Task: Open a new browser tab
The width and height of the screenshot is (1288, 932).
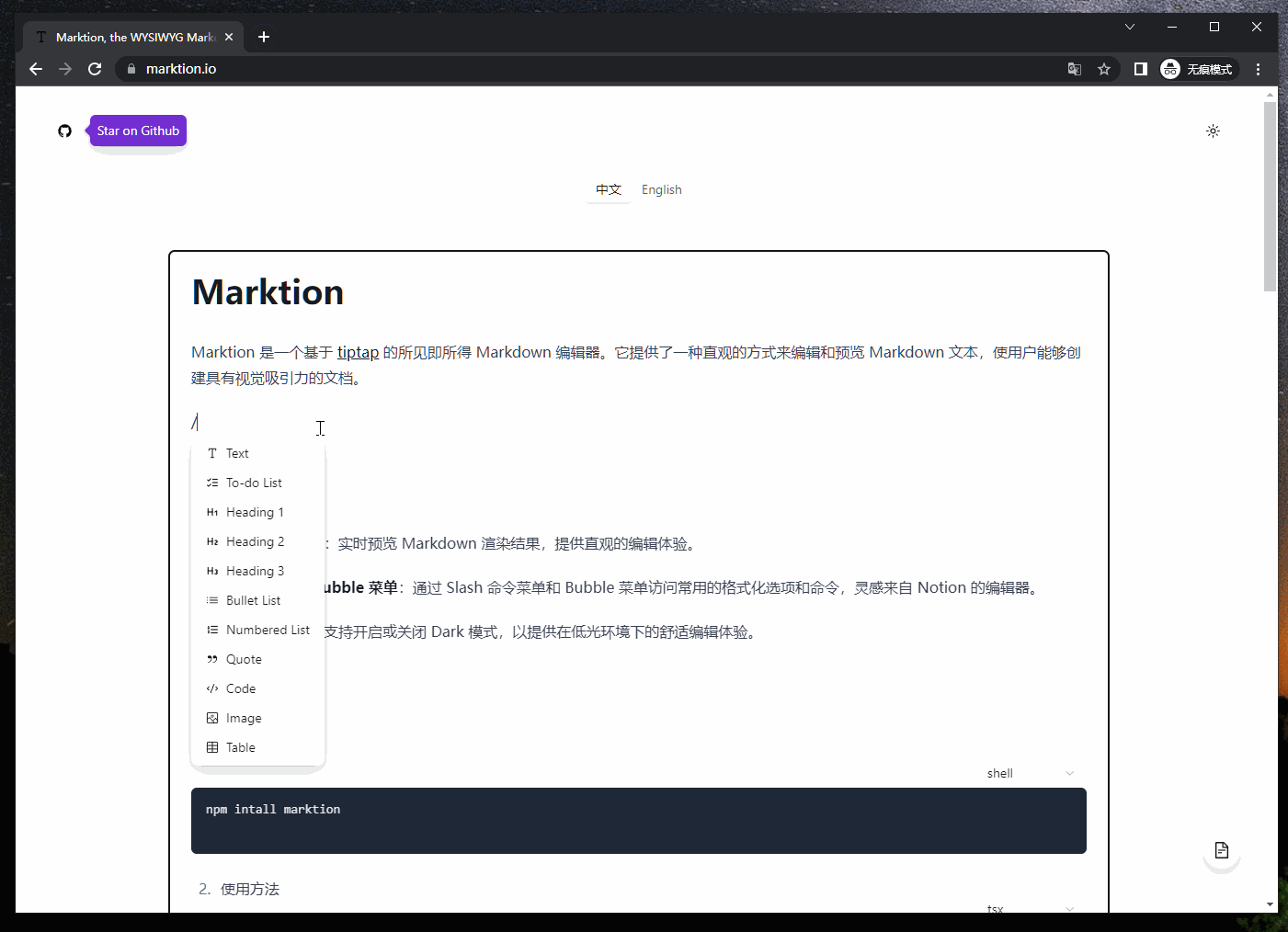Action: (264, 37)
